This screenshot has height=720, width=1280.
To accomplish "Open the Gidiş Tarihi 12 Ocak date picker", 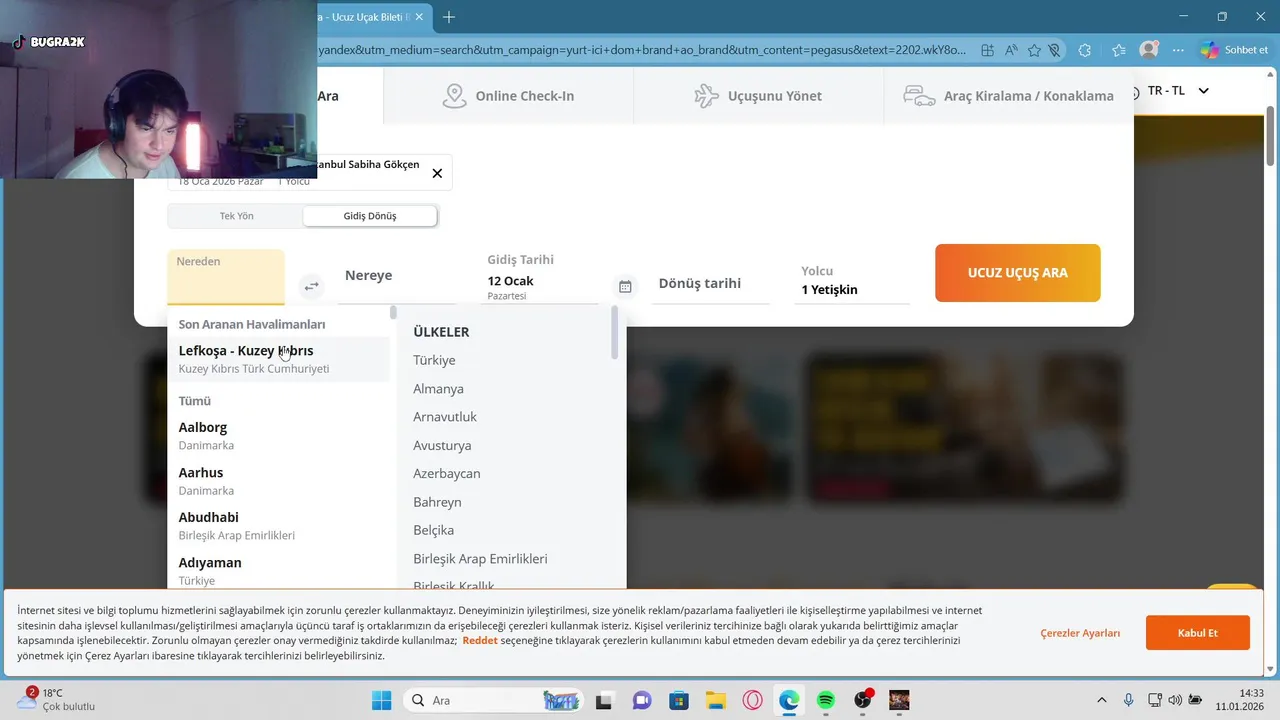I will [x=542, y=276].
